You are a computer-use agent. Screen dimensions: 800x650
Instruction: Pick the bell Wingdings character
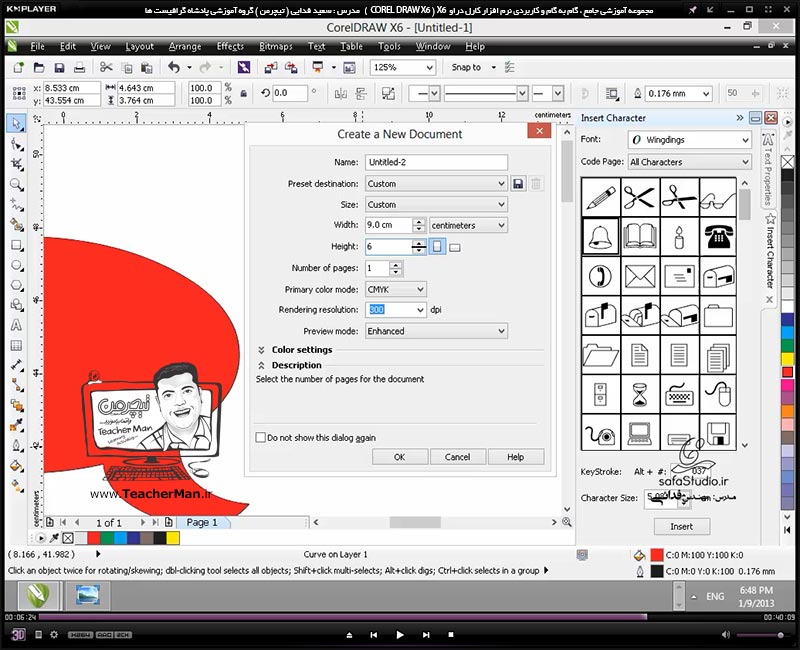[601, 237]
